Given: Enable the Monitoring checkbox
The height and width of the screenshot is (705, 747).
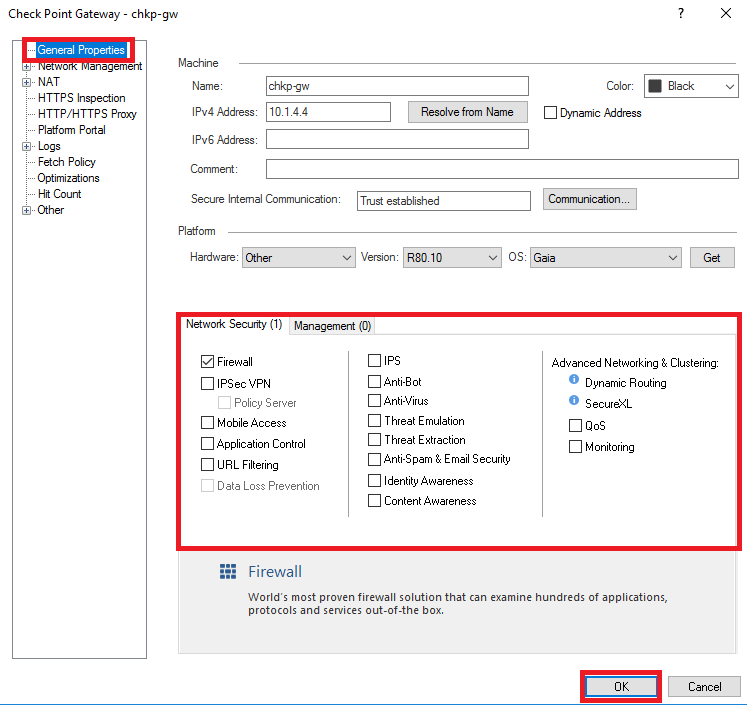Looking at the screenshot, I should point(575,447).
